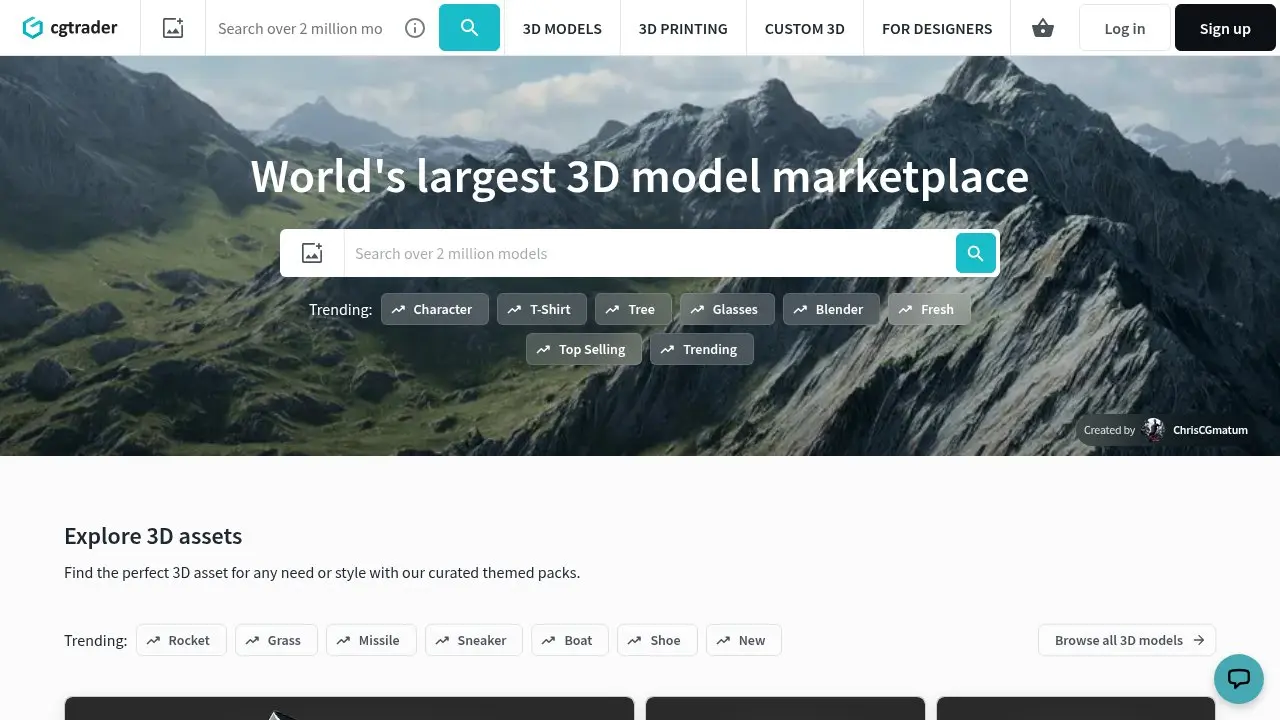Click ChrisCGmatum avatar image
Image resolution: width=1280 pixels, height=720 pixels.
point(1154,430)
